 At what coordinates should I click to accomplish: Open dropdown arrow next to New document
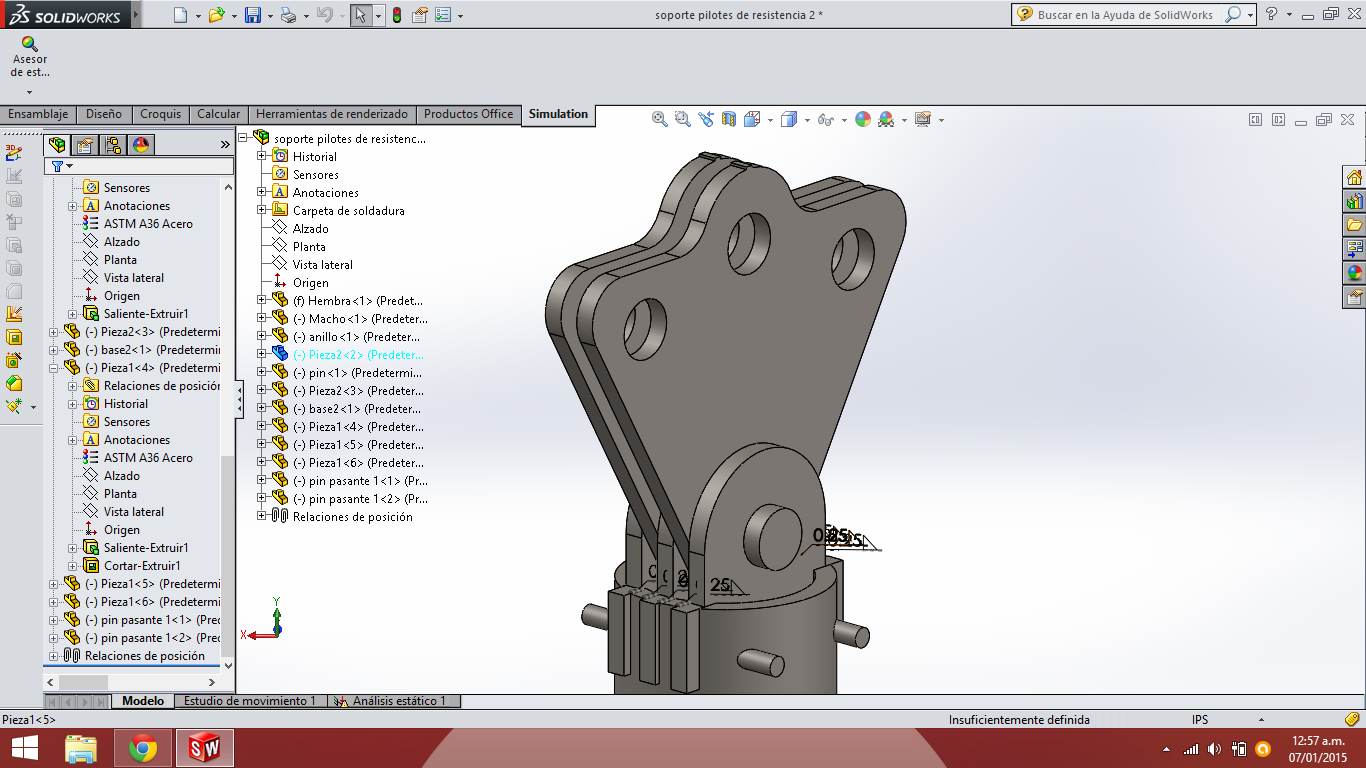(198, 16)
